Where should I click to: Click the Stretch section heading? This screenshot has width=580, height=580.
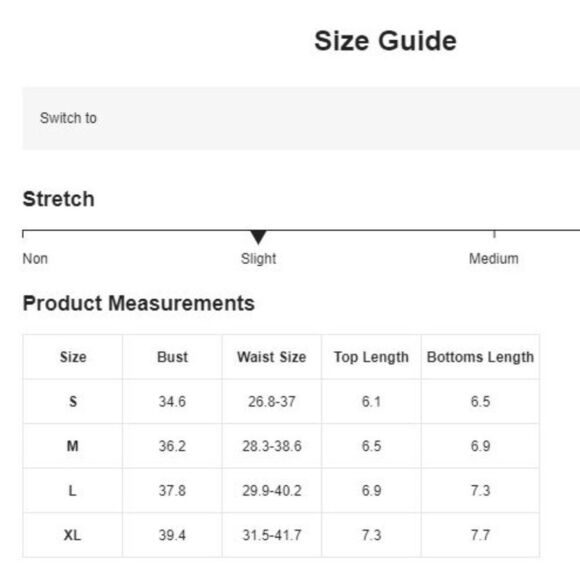pyautogui.click(x=58, y=199)
